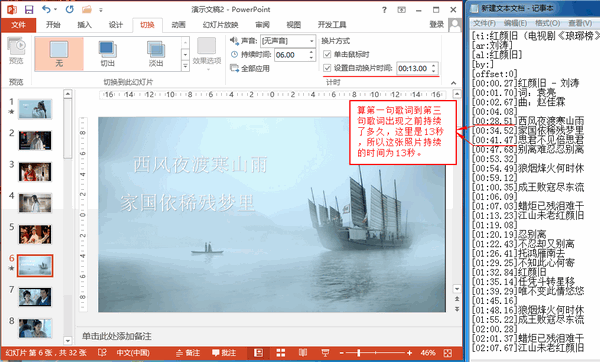The image size is (600, 362).
Task: Select the 无 (none) transition
Action: (59, 54)
